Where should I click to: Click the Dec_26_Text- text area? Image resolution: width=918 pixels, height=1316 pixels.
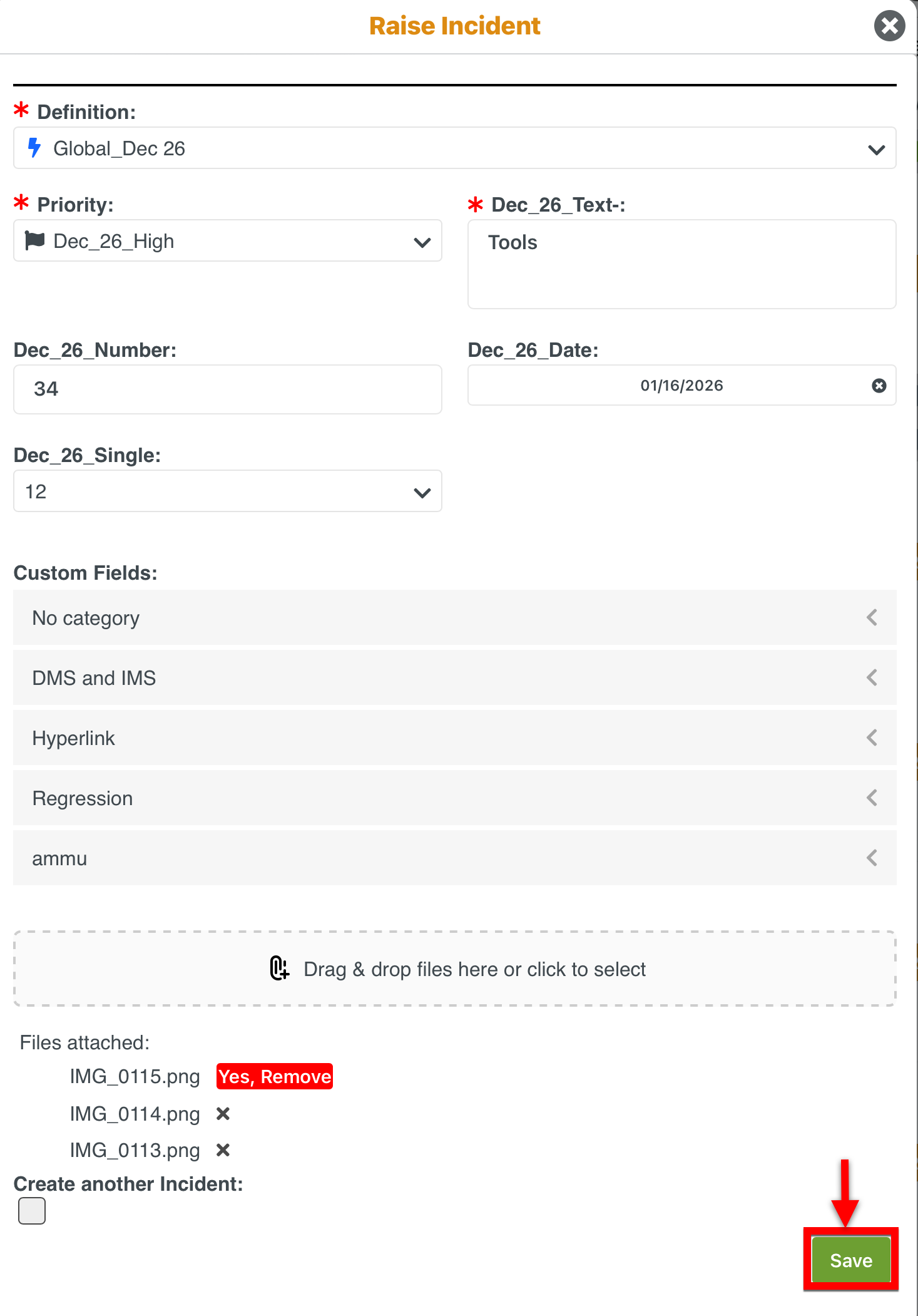tap(681, 264)
